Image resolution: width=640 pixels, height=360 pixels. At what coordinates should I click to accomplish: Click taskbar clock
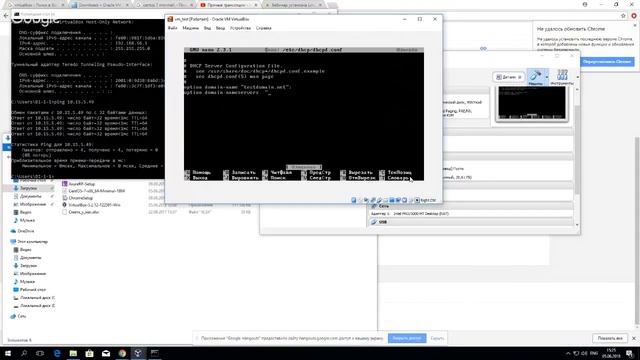click(611, 353)
